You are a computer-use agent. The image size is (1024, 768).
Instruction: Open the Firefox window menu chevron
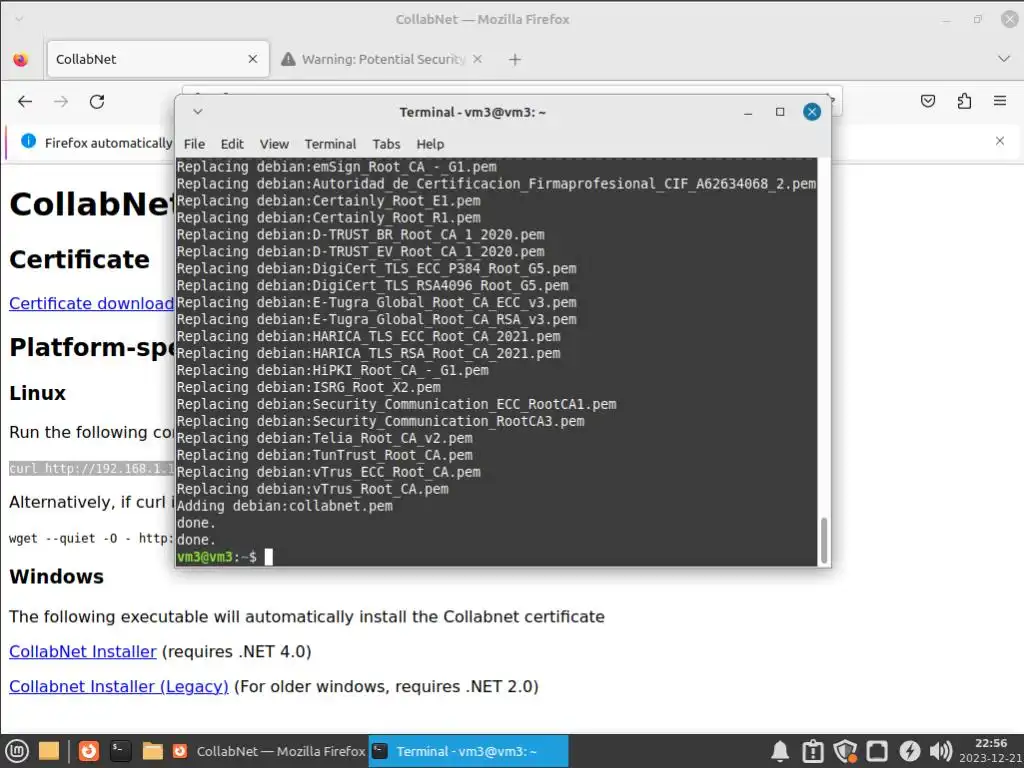click(19, 19)
